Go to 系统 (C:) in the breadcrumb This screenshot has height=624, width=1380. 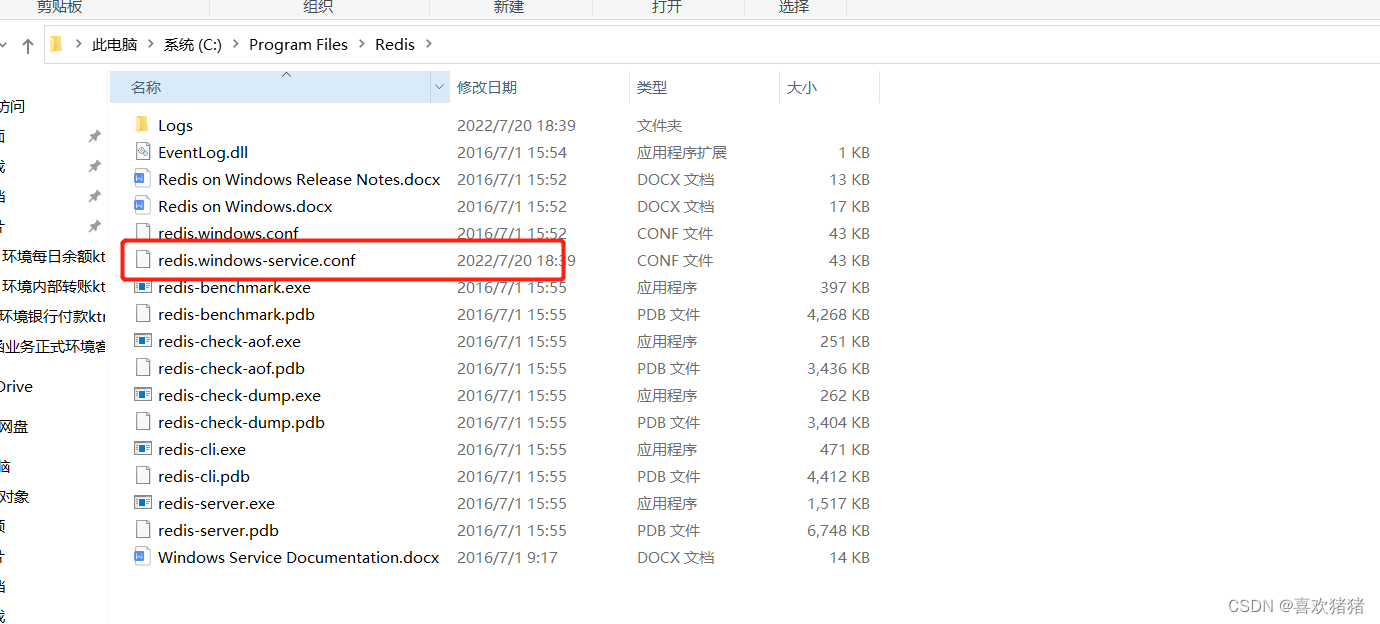(193, 45)
